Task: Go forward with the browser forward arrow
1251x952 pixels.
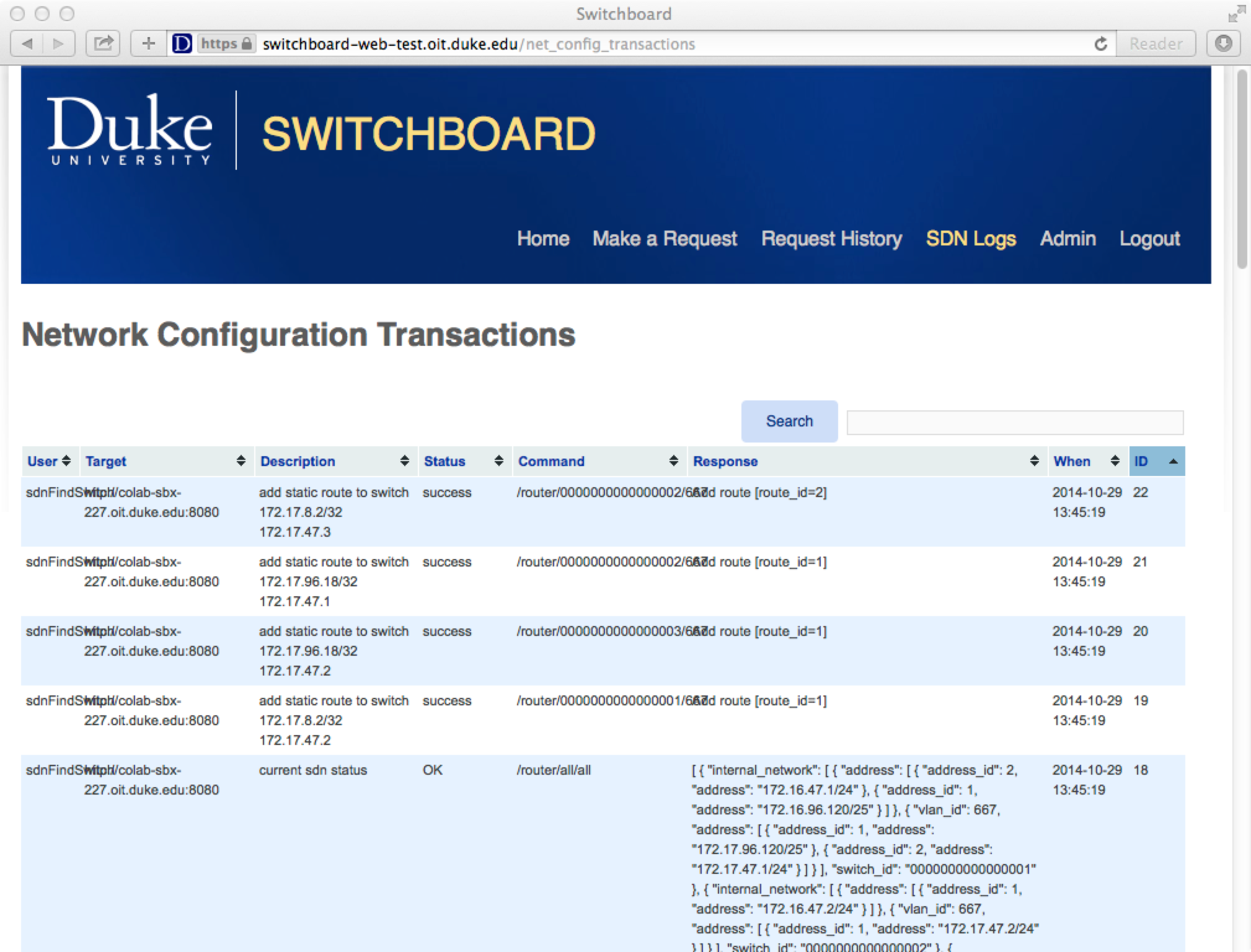Action: (58, 43)
